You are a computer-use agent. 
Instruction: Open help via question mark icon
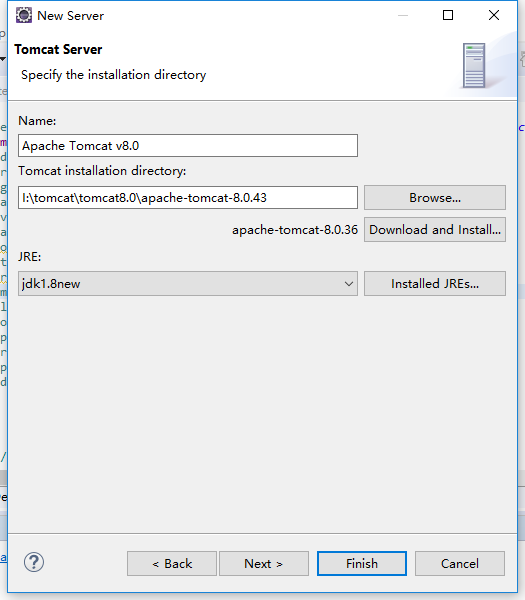(x=34, y=562)
